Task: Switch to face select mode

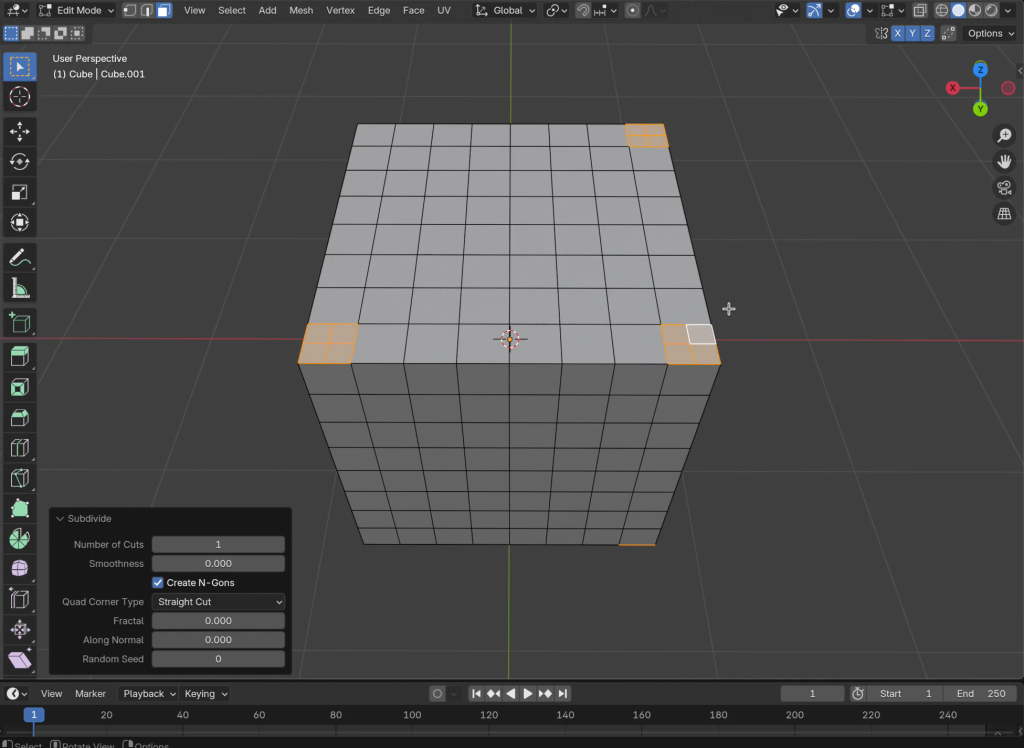Action: [x=163, y=10]
